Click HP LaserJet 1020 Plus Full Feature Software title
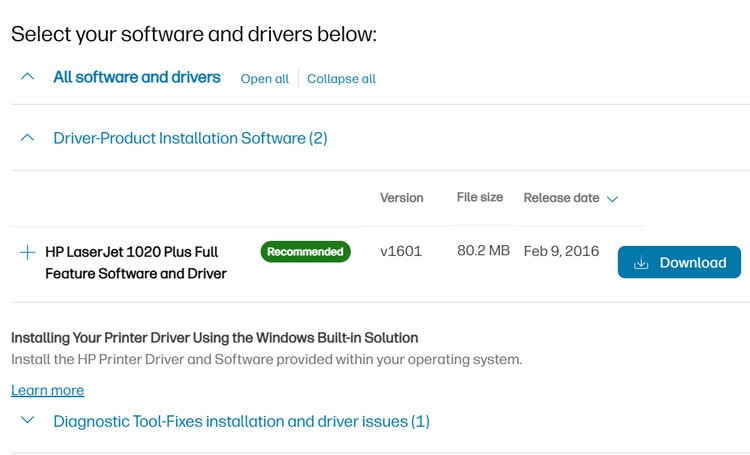Screen dimensions: 750x455 pos(136,263)
